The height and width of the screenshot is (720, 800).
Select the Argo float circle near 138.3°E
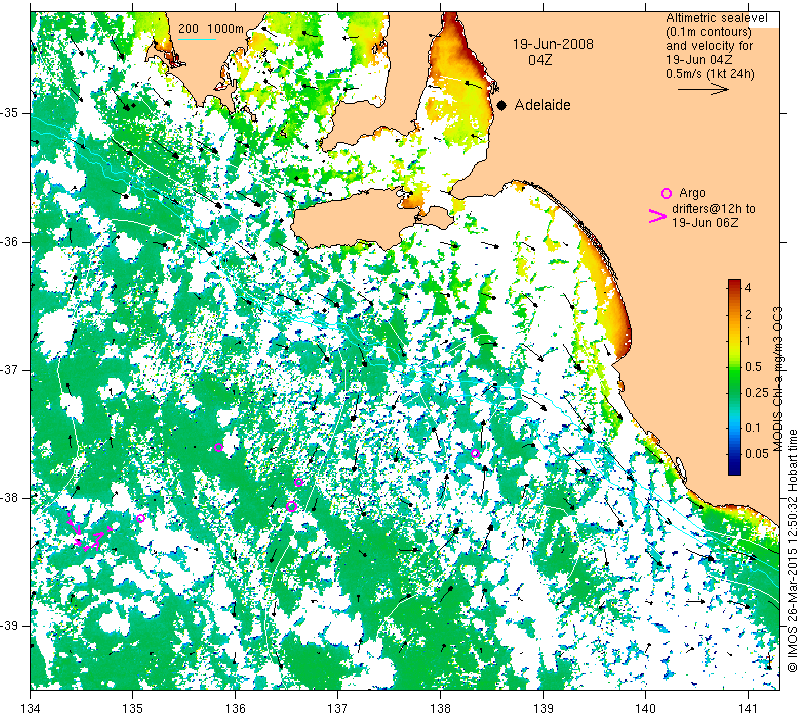point(476,453)
